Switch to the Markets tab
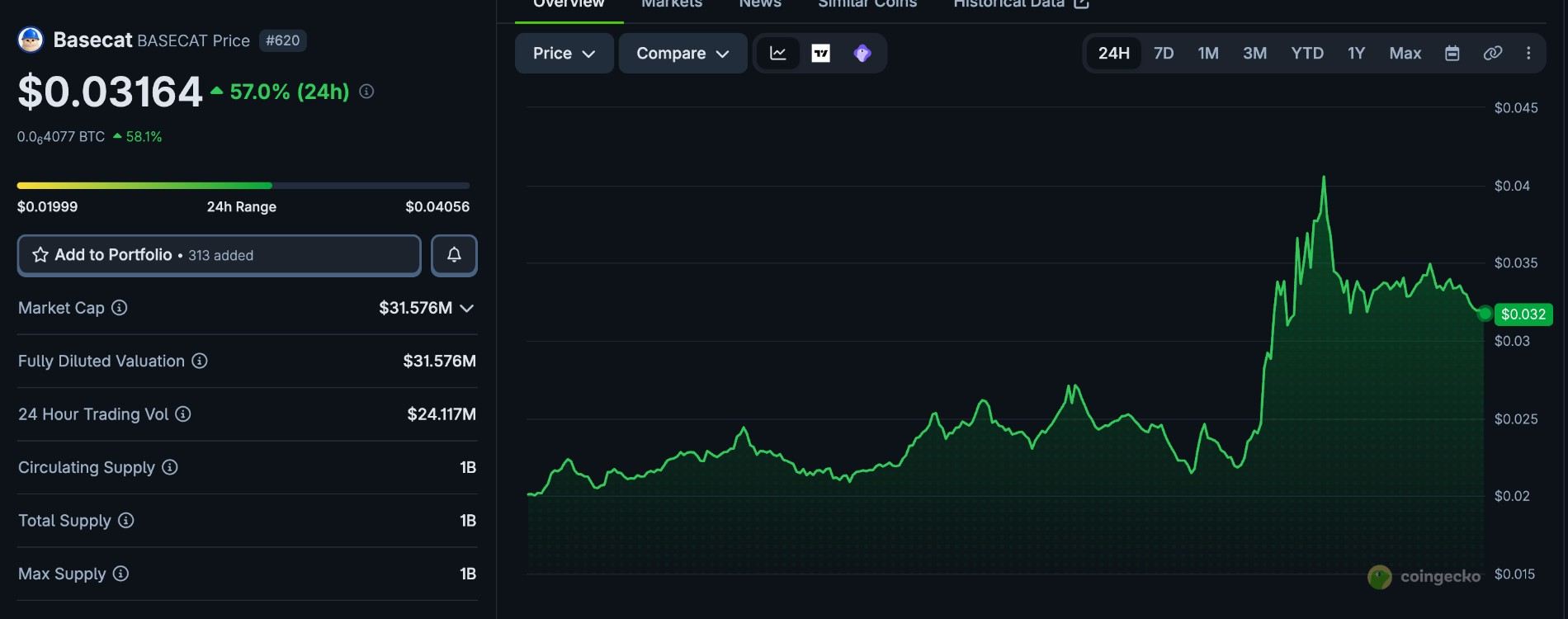This screenshot has width=1568, height=619. tap(672, 4)
